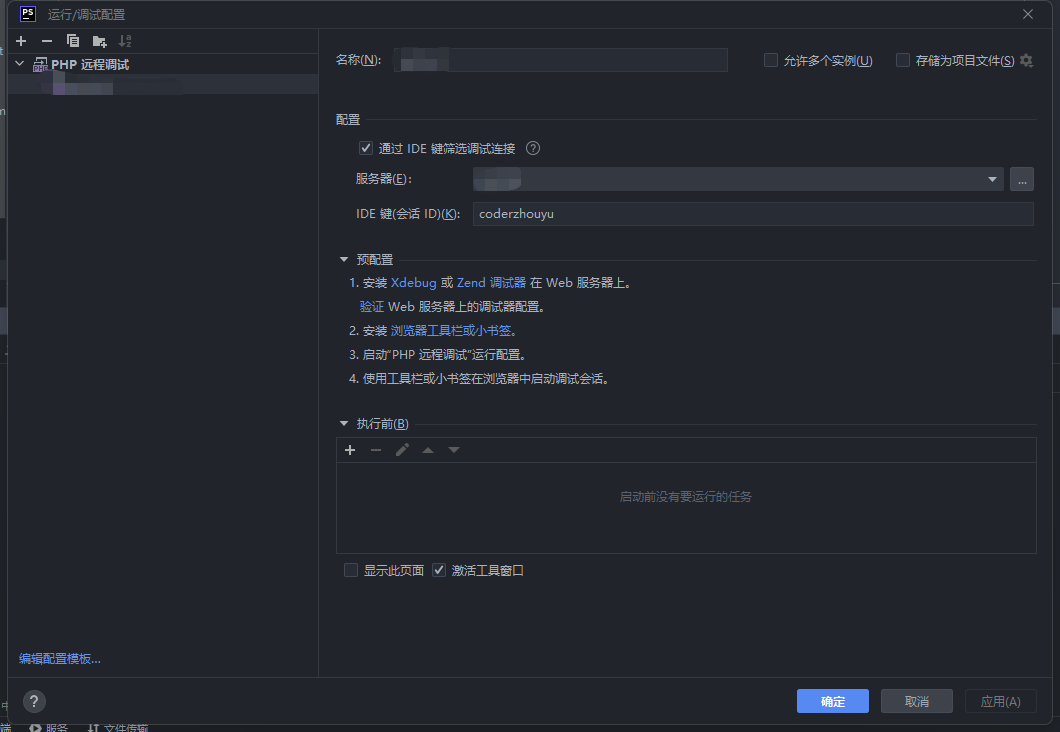Open 编辑配置模板 link

click(59, 658)
